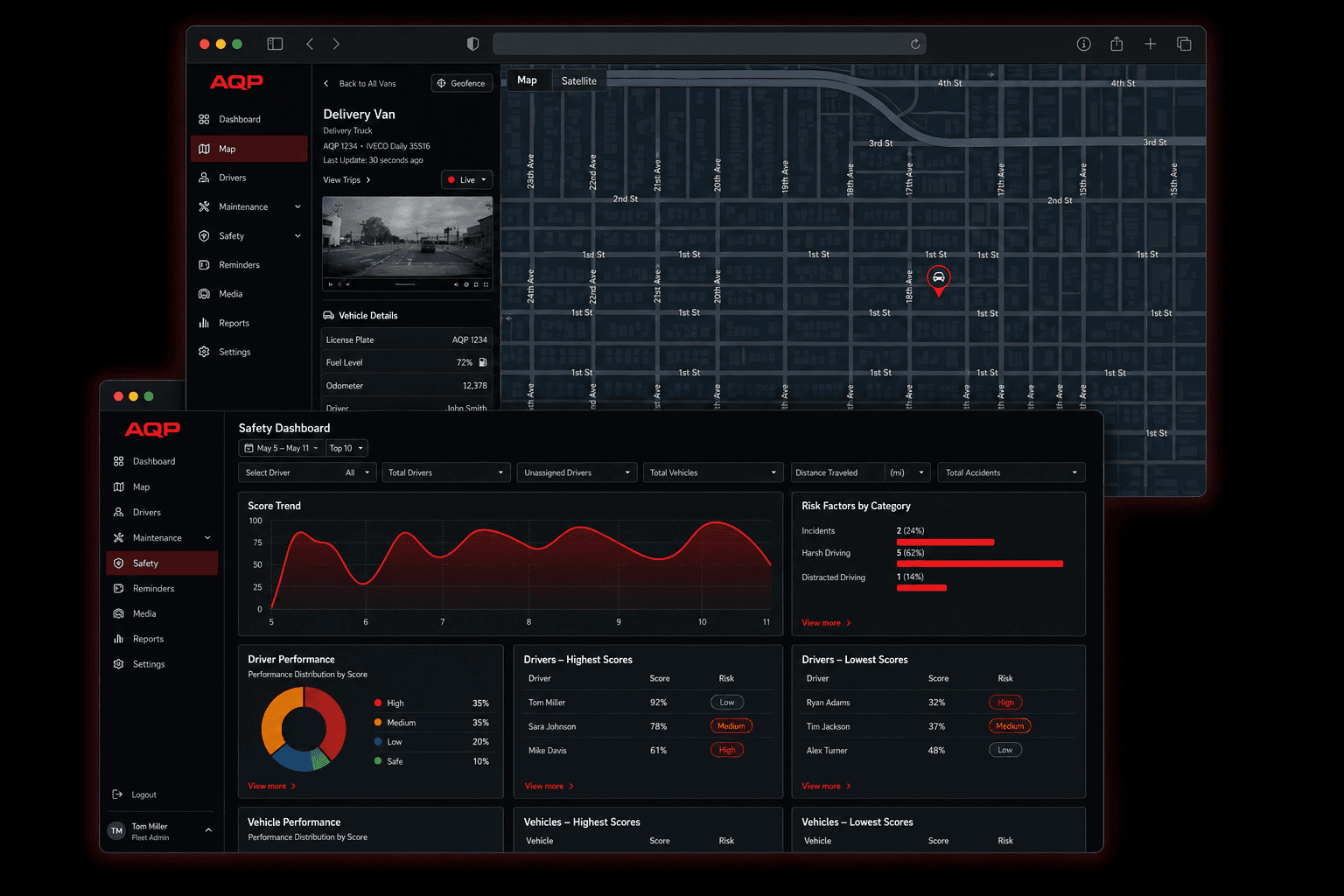View more under Risk Factors by Category
1344x896 pixels.
click(x=826, y=623)
